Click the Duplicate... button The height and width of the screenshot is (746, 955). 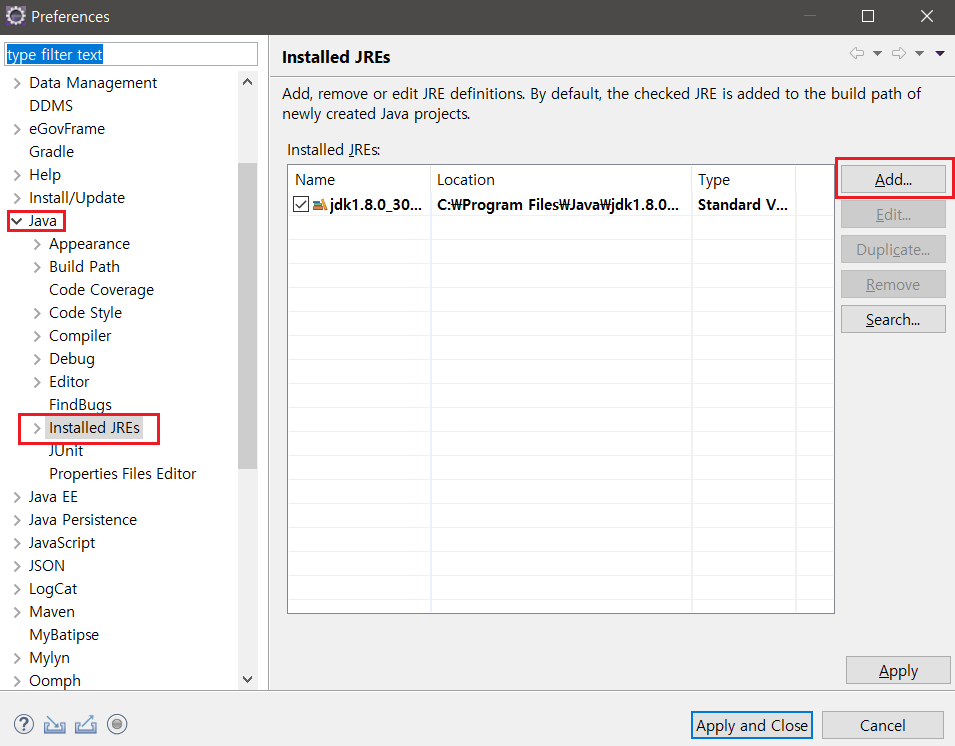point(893,250)
